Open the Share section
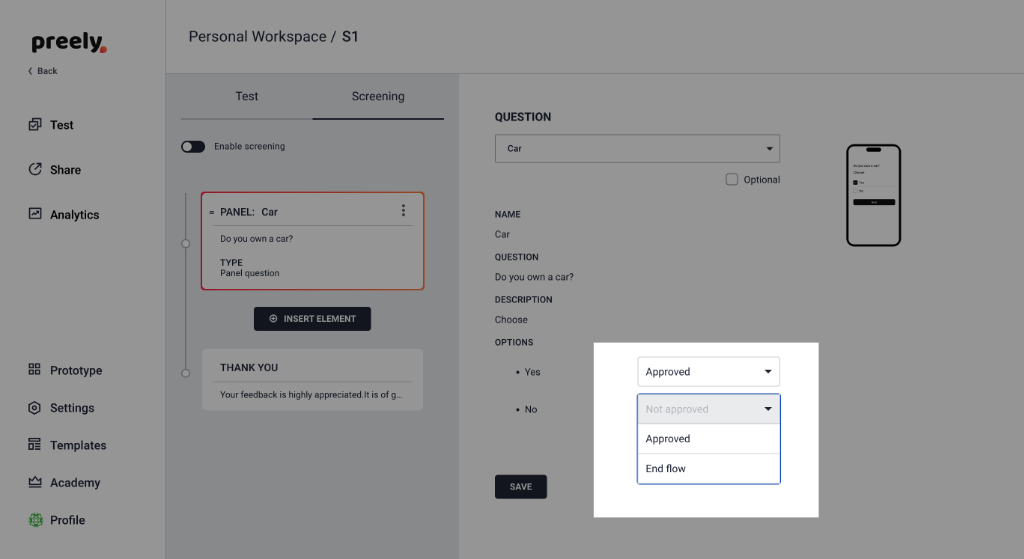The height and width of the screenshot is (559, 1024). point(55,170)
